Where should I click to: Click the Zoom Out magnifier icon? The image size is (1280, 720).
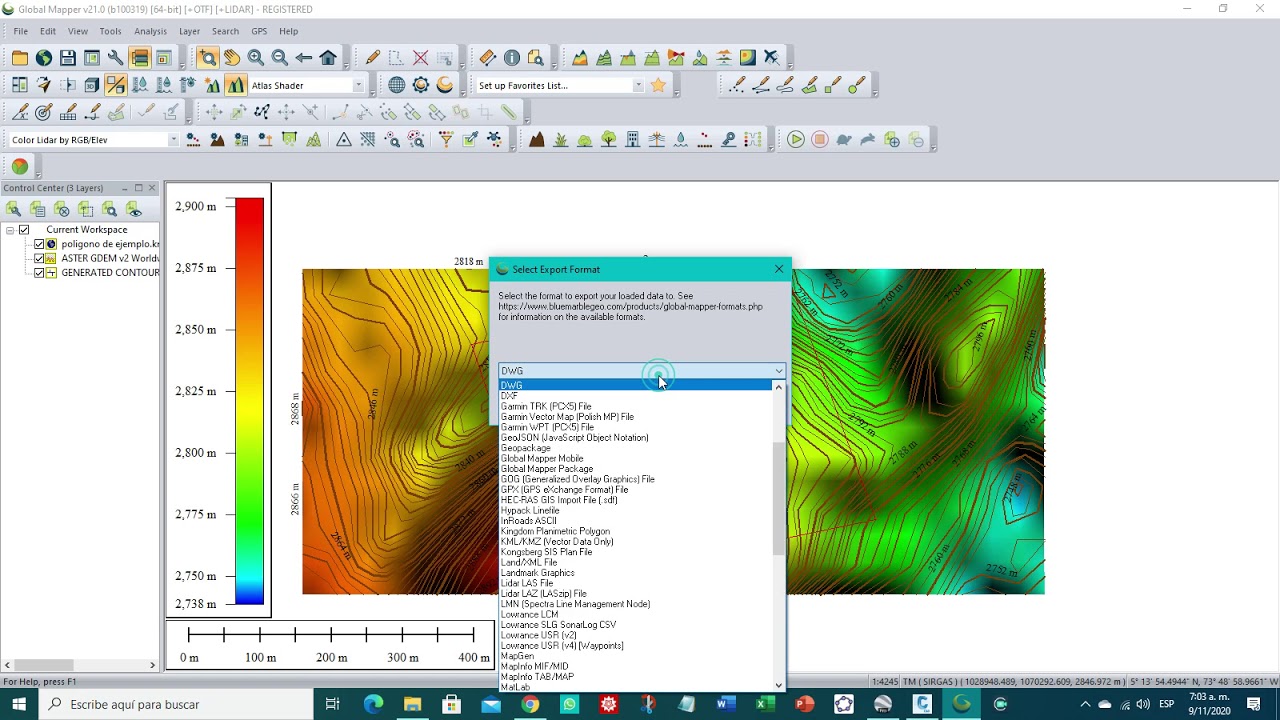[279, 58]
